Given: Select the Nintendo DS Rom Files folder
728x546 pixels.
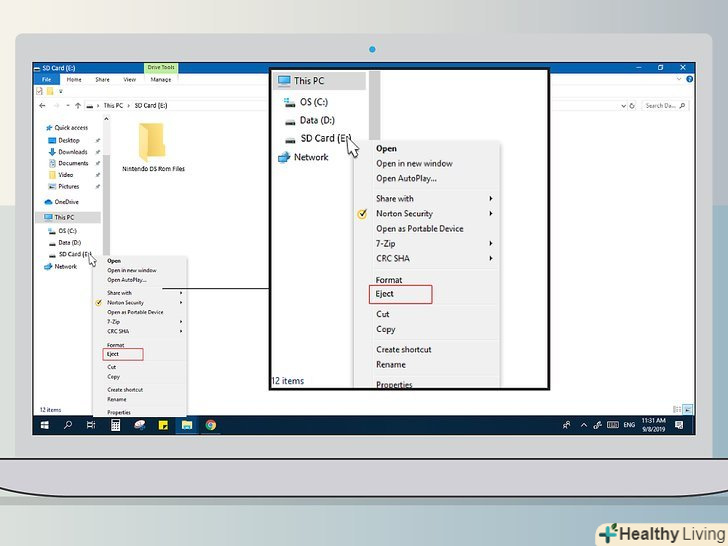Looking at the screenshot, I should click(x=153, y=147).
